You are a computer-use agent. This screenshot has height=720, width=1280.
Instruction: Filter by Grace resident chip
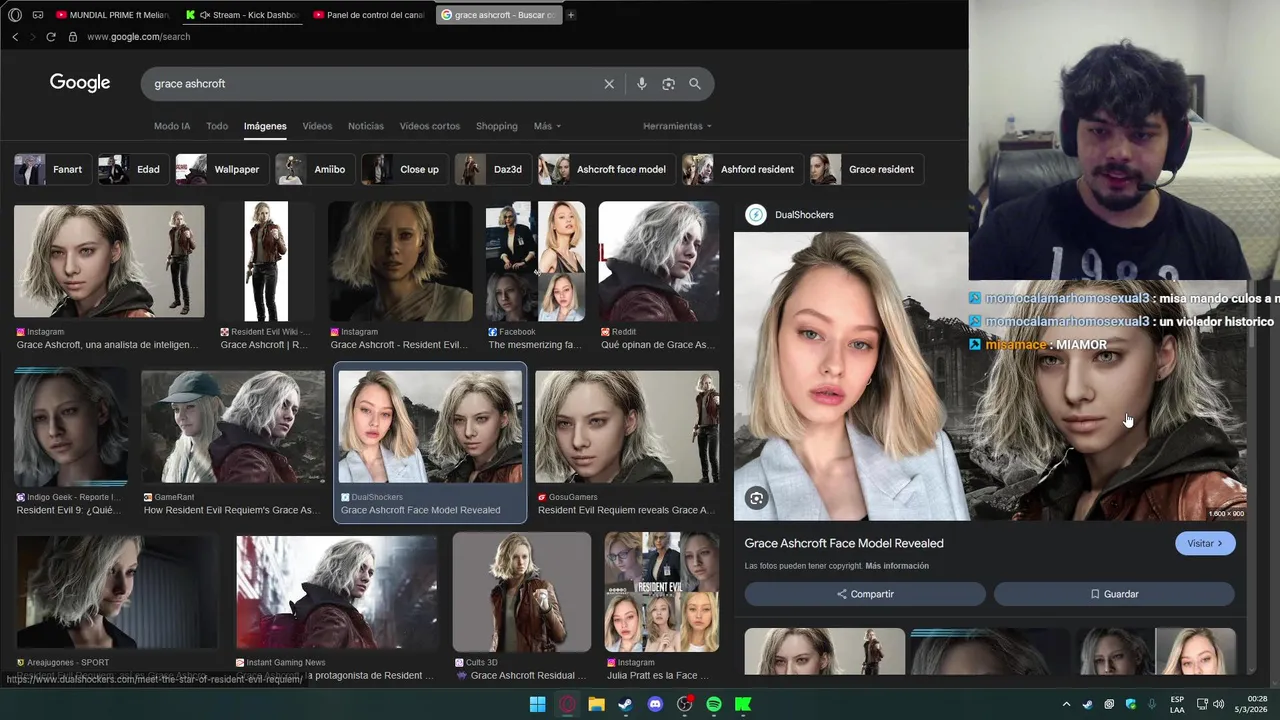866,169
